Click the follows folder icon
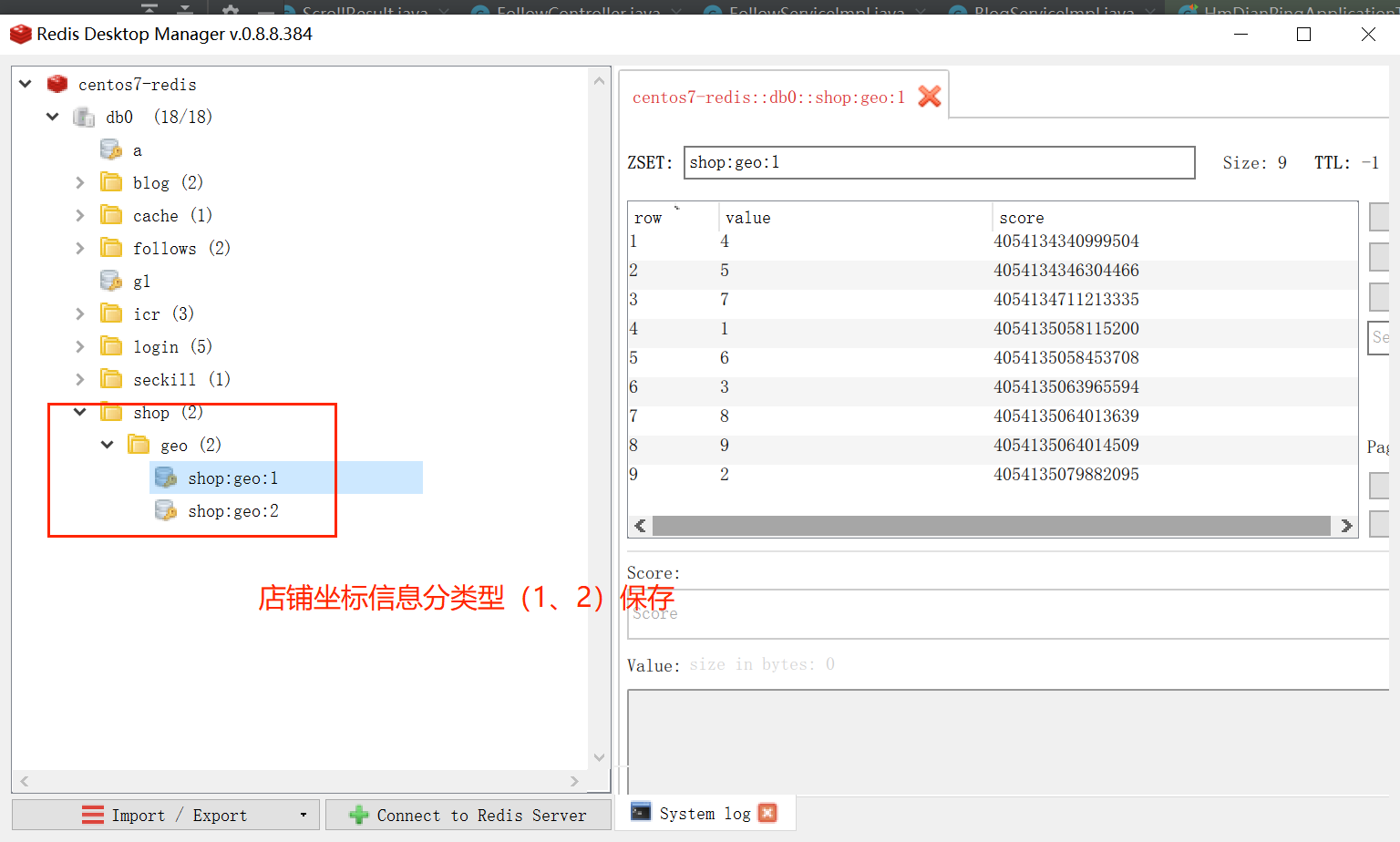 111,248
